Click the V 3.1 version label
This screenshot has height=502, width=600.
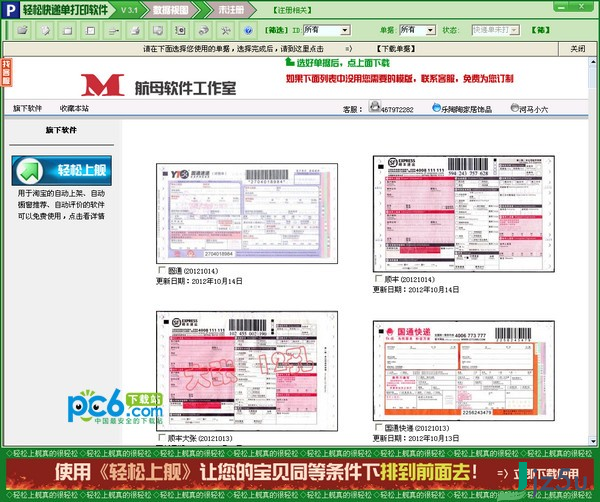[129, 10]
